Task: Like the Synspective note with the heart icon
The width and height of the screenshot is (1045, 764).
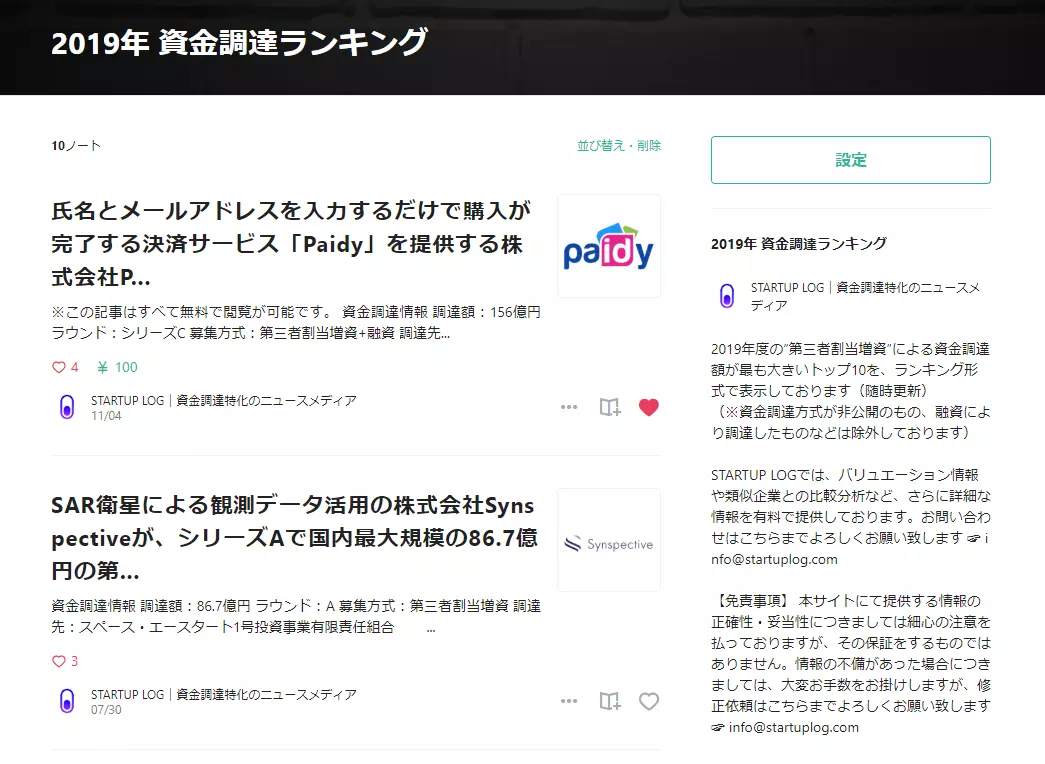Action: [x=648, y=701]
